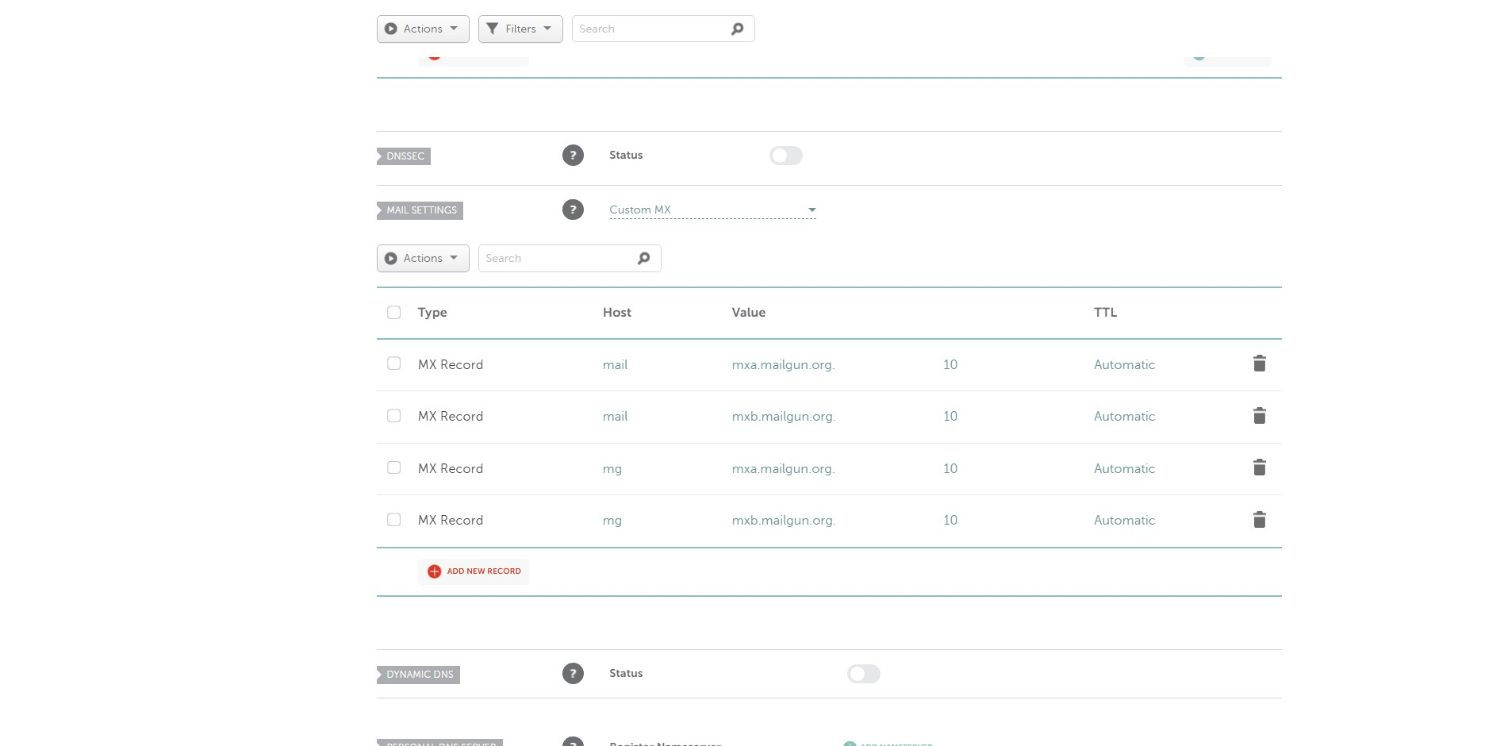The width and height of the screenshot is (1500, 746).
Task: Delete the mail mxb.mailgun.org MX record
Action: point(1259,416)
